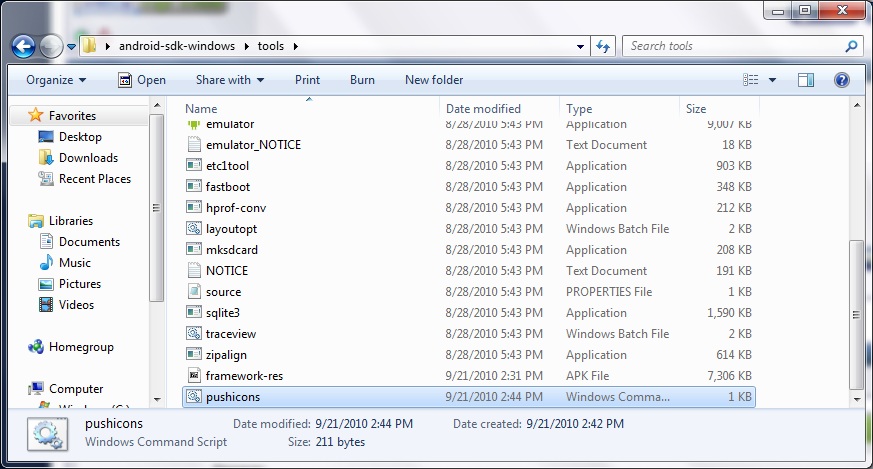Viewport: 873px width, 469px height.
Task: Click the Burn toolbar button
Action: click(362, 80)
